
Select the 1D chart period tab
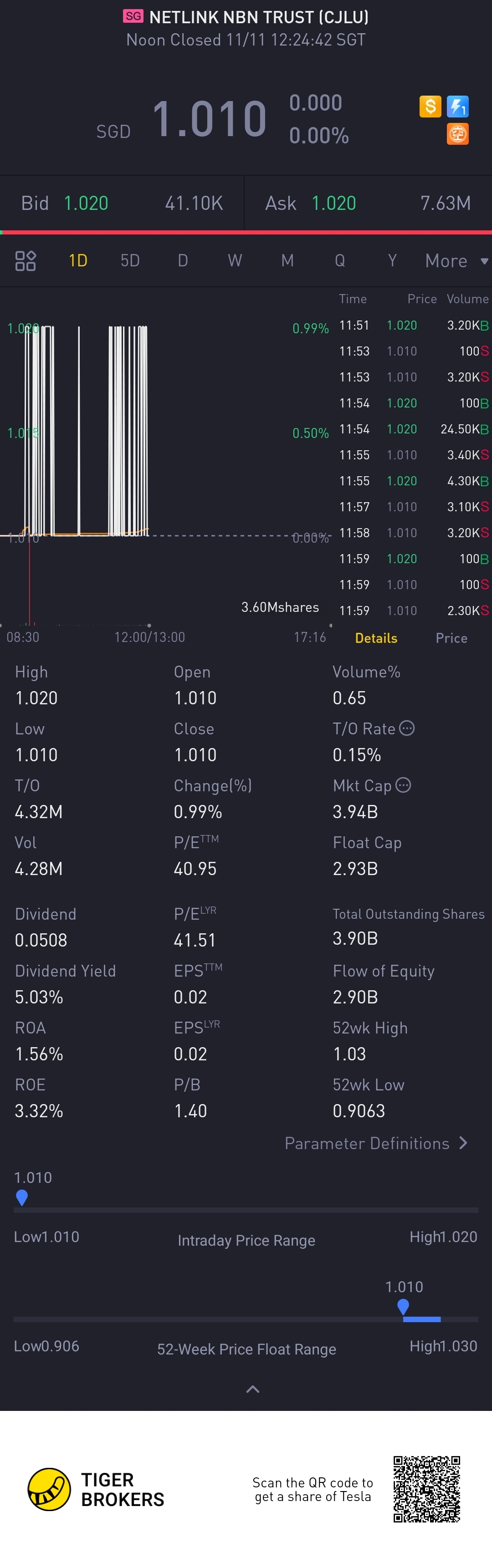point(78,260)
